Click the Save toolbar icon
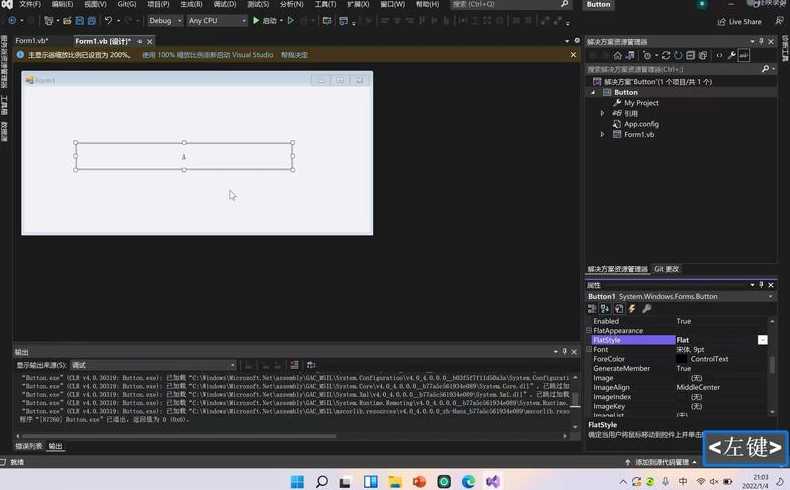Image resolution: width=790 pixels, height=490 pixels. point(80,21)
